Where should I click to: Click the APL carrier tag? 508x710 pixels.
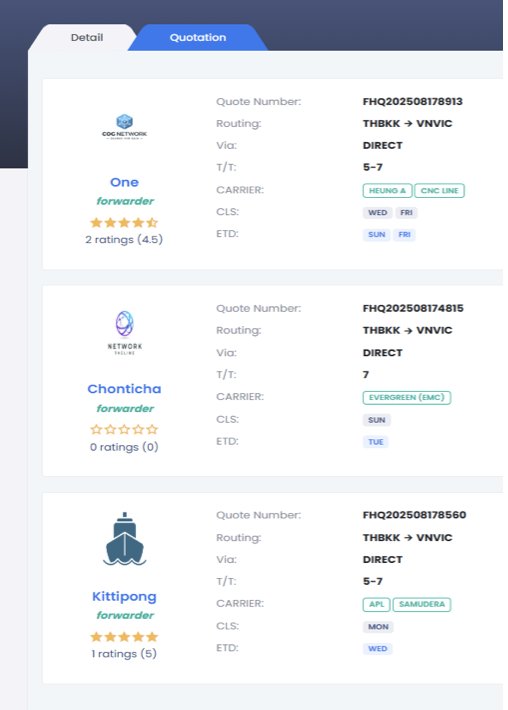click(376, 604)
